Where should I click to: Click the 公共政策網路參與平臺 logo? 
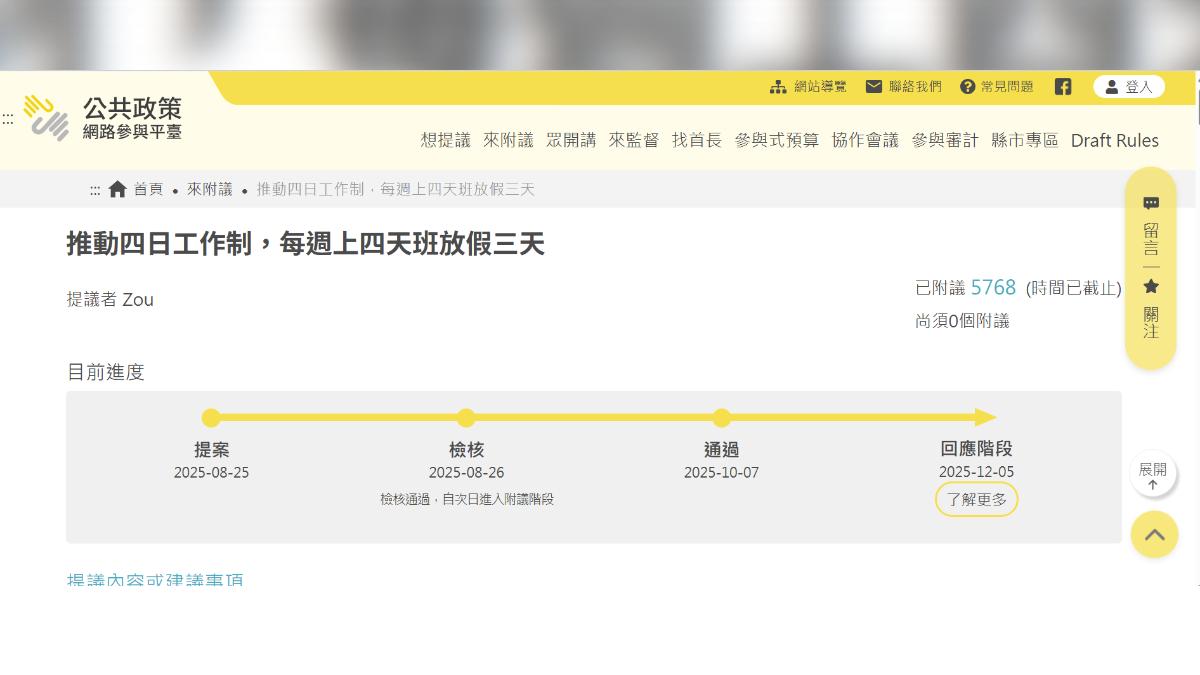point(102,118)
